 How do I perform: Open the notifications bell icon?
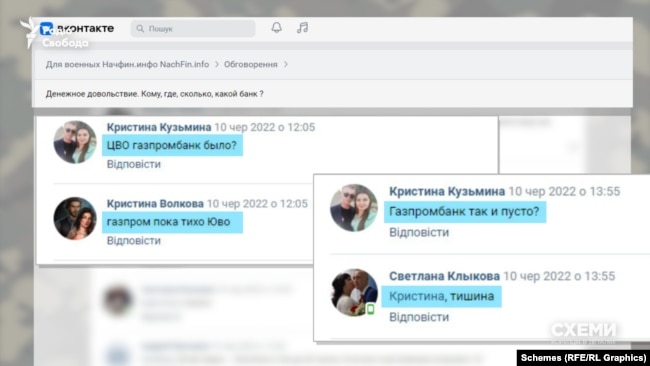(276, 28)
